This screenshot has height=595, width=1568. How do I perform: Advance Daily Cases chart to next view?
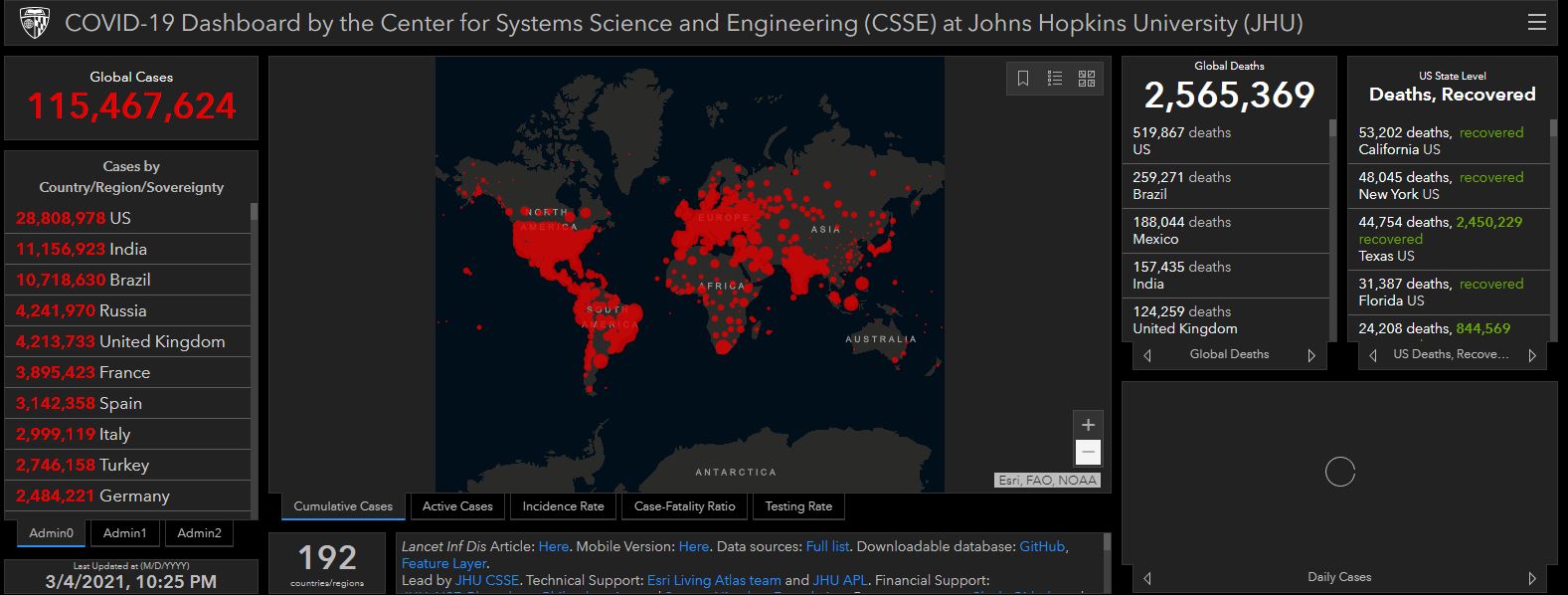click(1531, 578)
